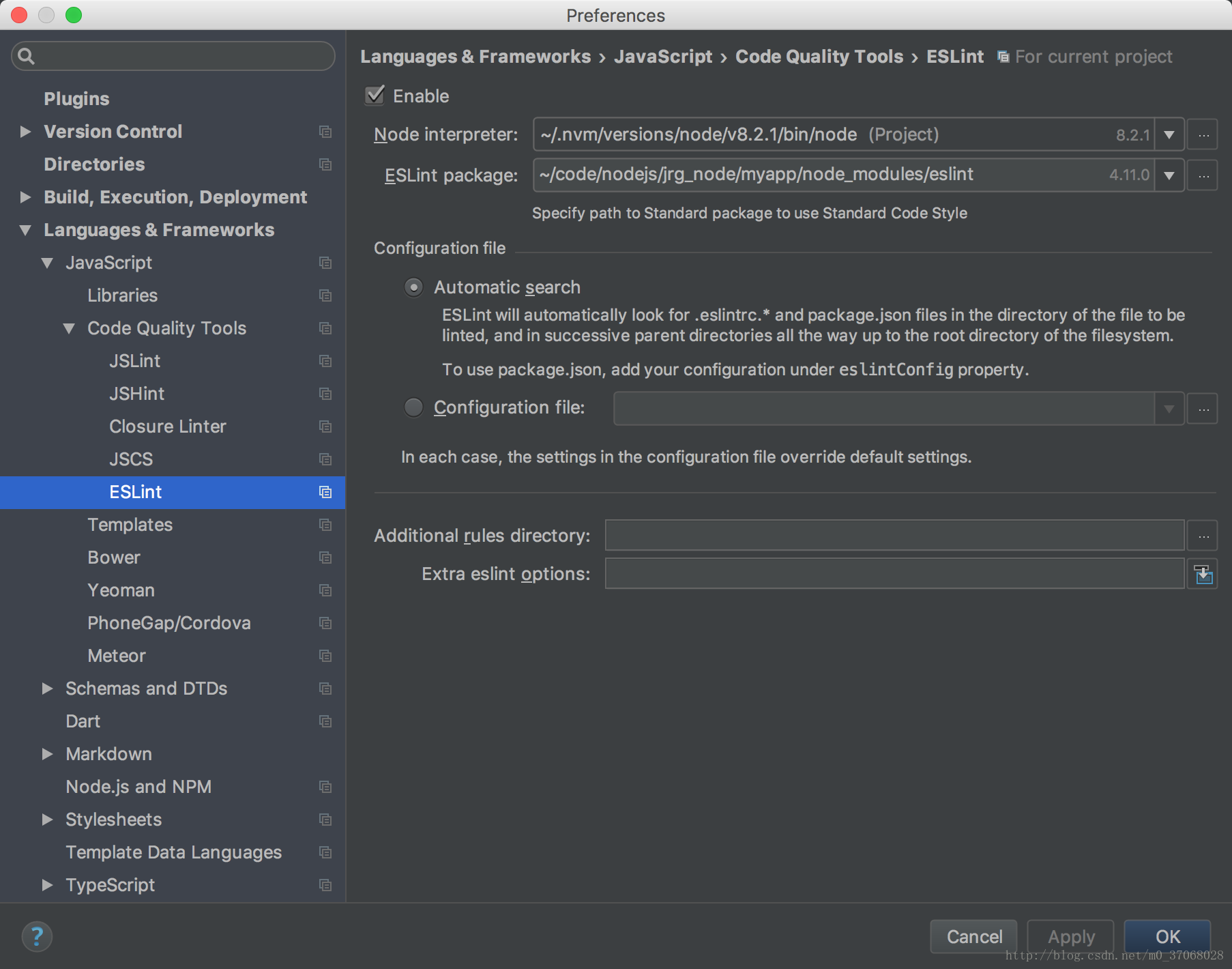Click browse button for Additional rules directory
This screenshot has width=1232, height=969.
pyautogui.click(x=1203, y=536)
